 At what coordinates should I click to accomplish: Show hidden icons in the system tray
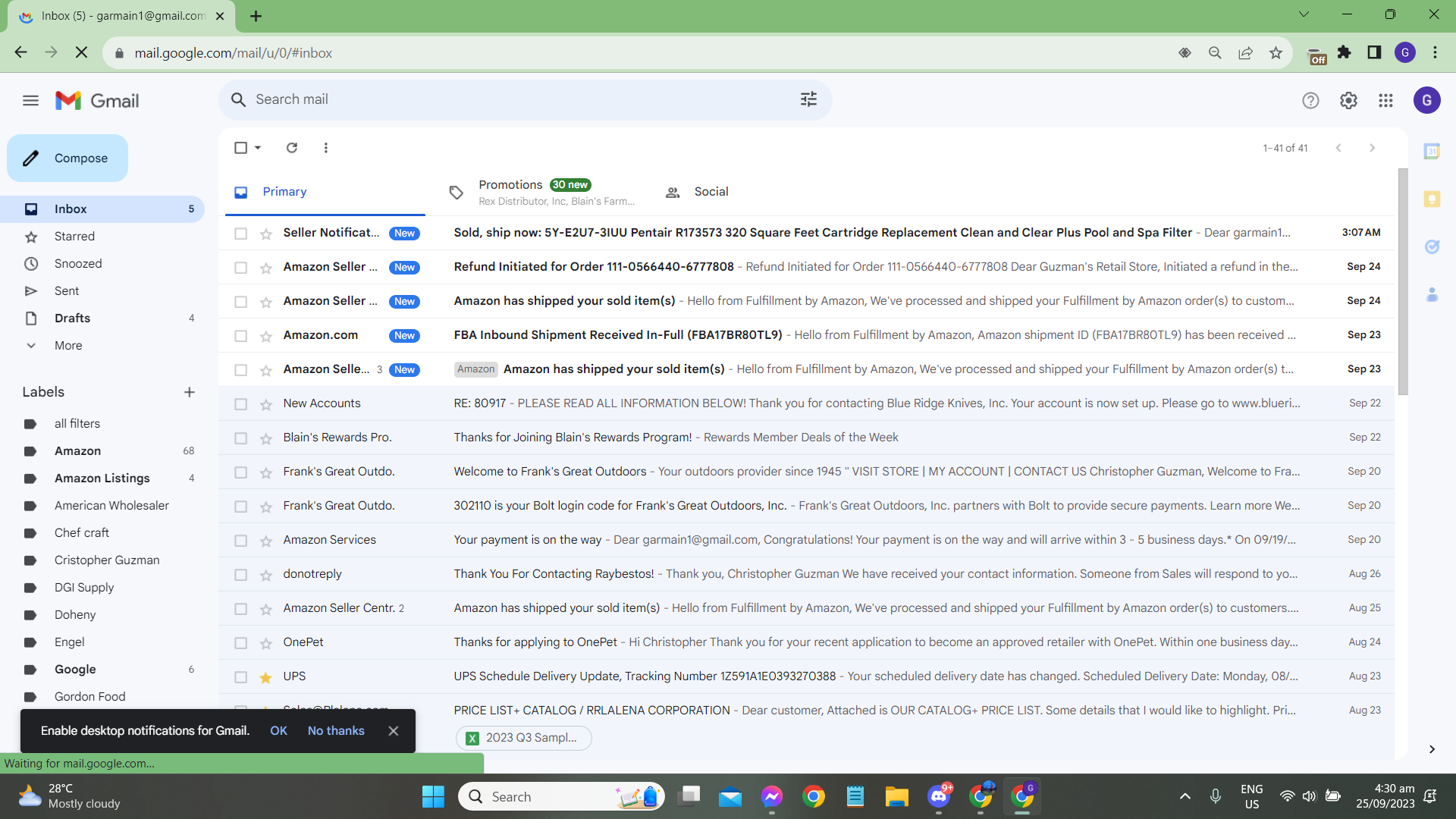click(x=1185, y=796)
